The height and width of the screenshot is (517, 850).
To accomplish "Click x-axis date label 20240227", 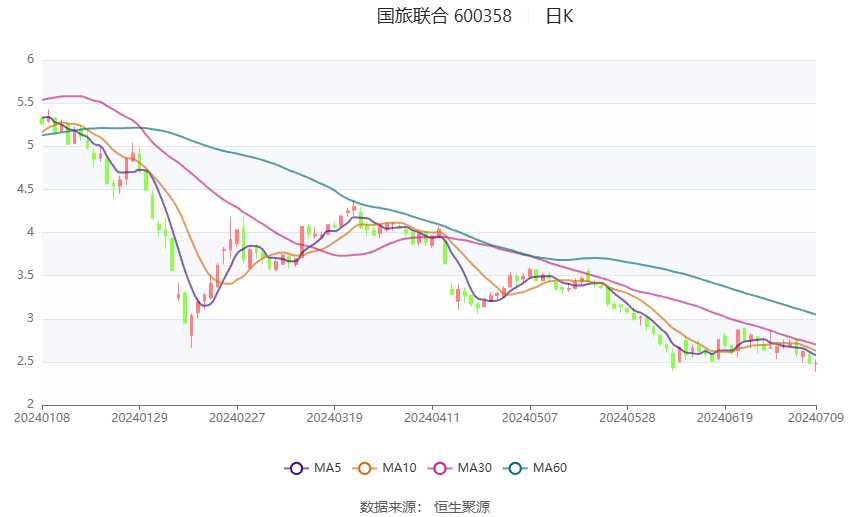I will pos(237,418).
